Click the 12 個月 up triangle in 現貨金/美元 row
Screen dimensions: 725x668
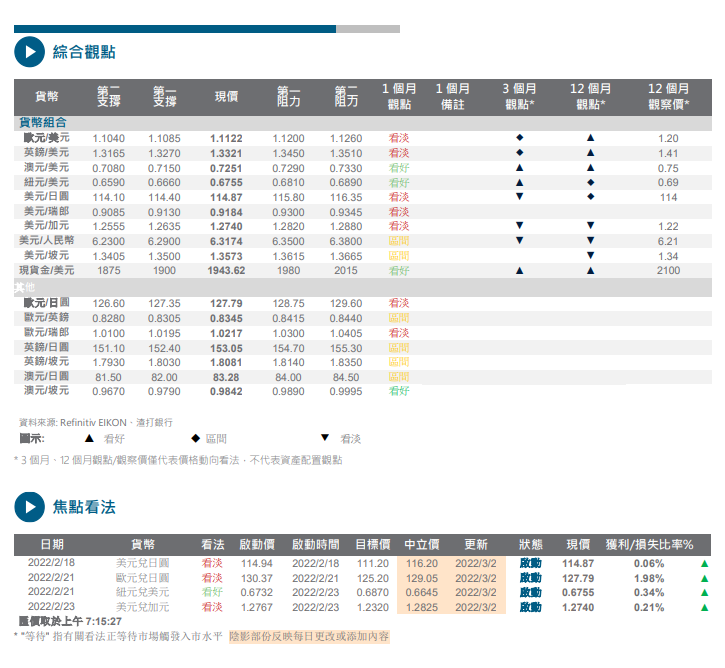click(x=590, y=270)
